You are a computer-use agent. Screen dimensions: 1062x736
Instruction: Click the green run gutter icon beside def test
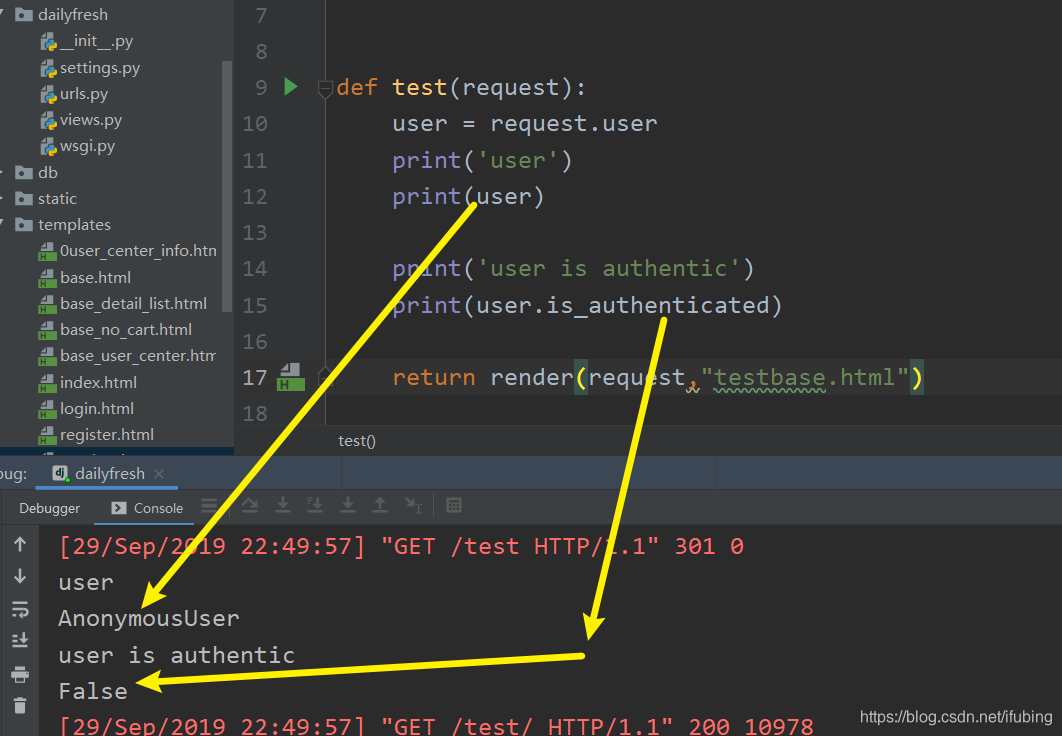point(291,87)
